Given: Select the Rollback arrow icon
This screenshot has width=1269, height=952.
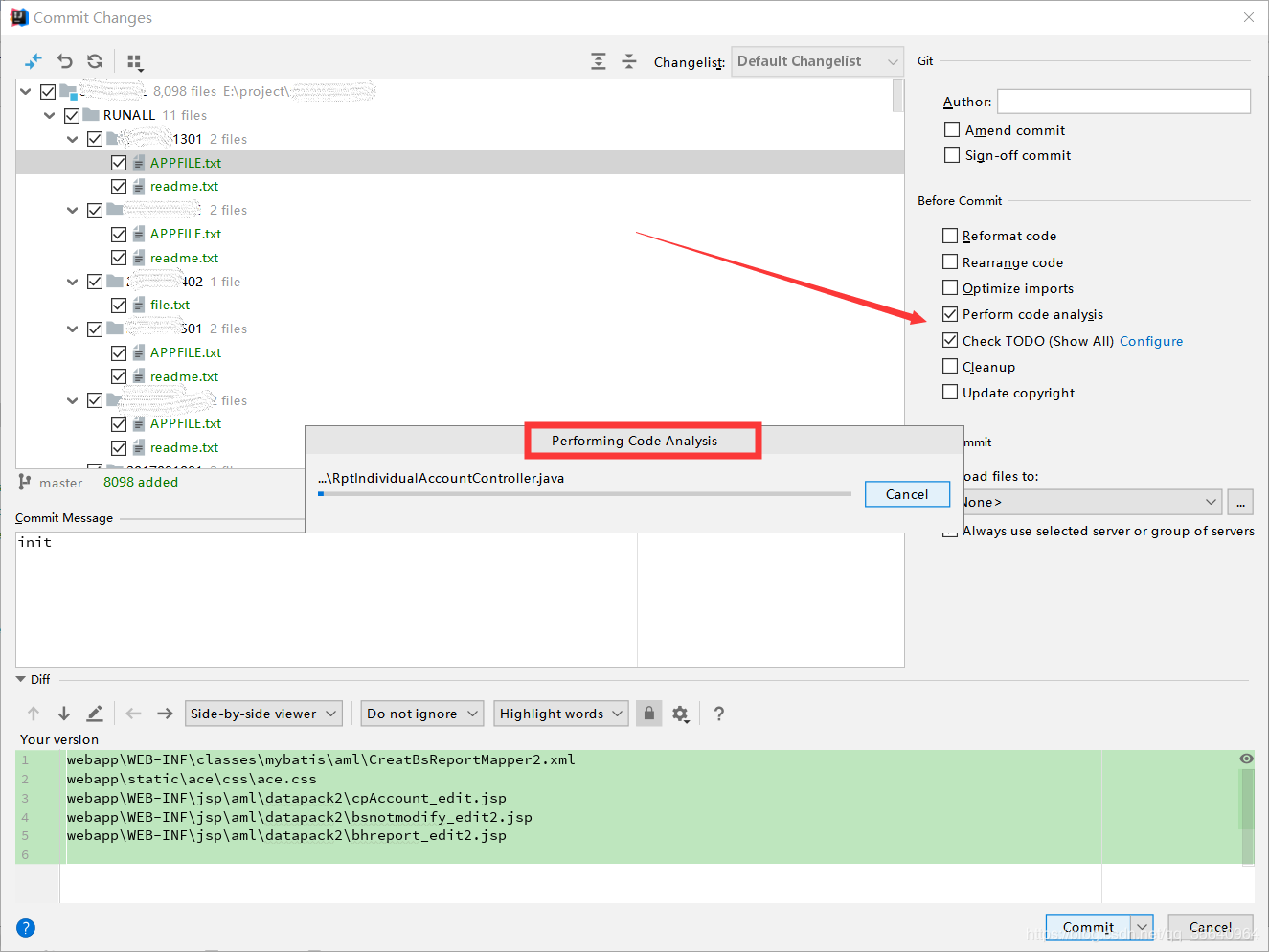Looking at the screenshot, I should coord(64,61).
